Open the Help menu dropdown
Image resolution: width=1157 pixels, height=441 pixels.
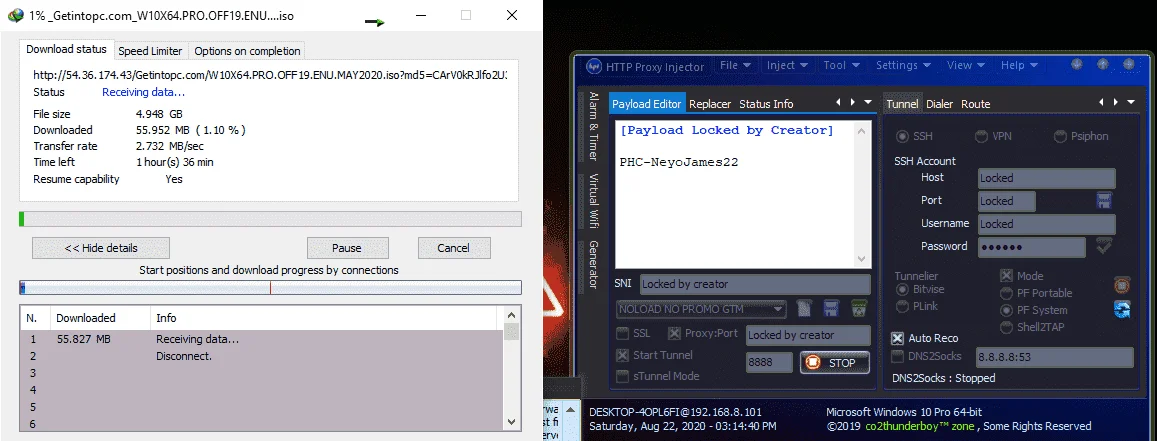pyautogui.click(x=1020, y=66)
